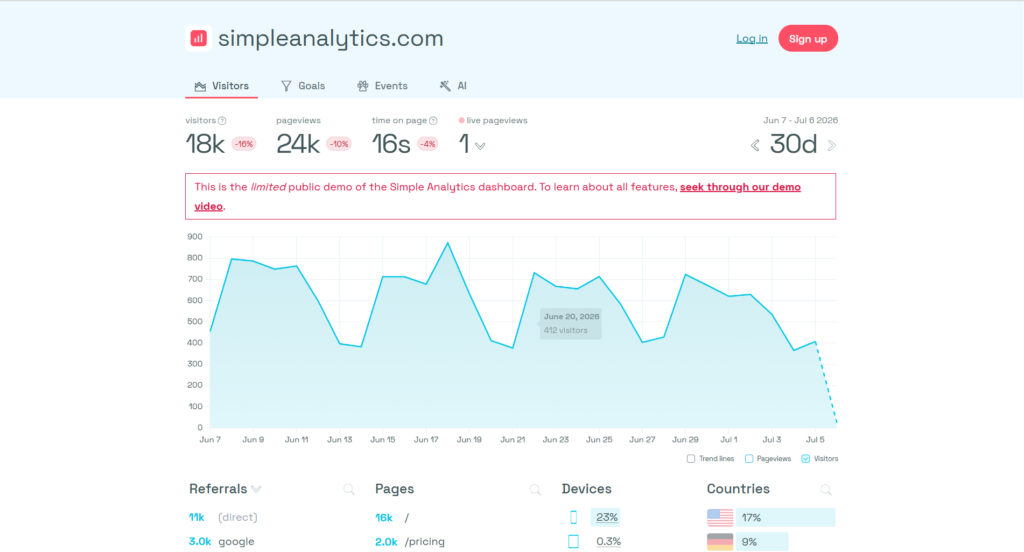Click the Sign up button
The image size is (1024, 552).
coord(808,39)
